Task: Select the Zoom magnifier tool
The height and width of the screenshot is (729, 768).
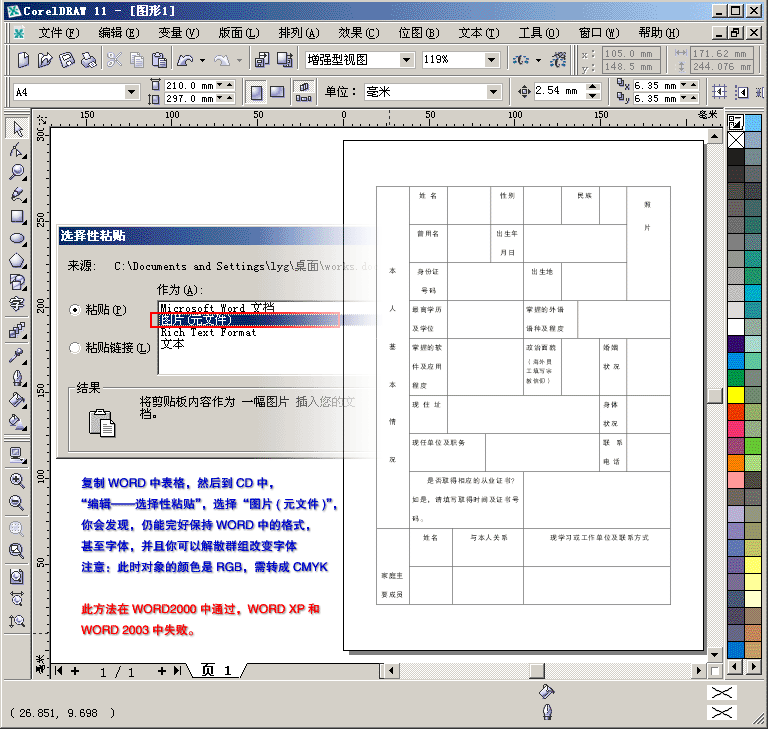Action: (17, 172)
